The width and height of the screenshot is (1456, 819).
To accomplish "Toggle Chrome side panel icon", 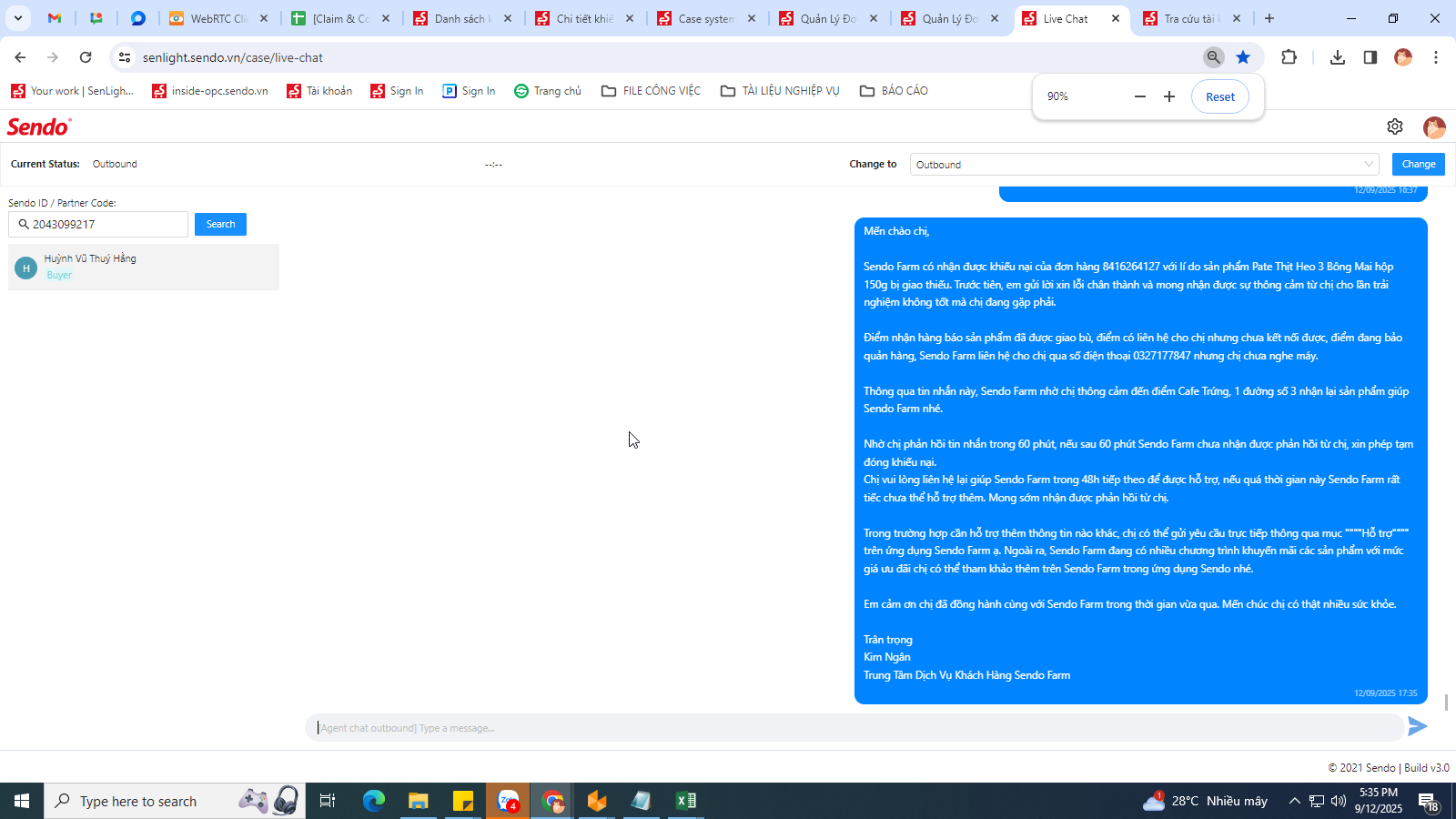I will point(1370,57).
